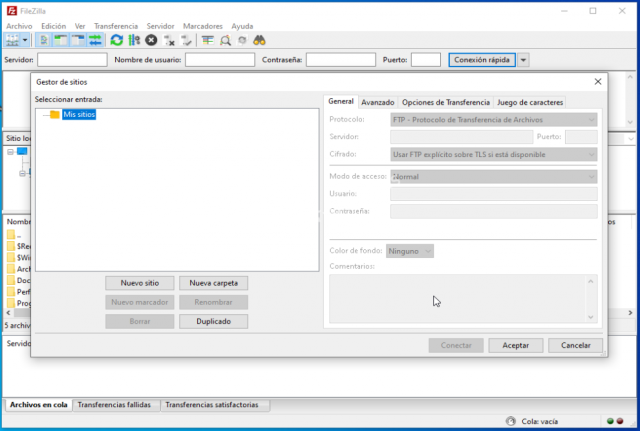Click the Nuevo sitio button
640x431 pixels.
140,283
